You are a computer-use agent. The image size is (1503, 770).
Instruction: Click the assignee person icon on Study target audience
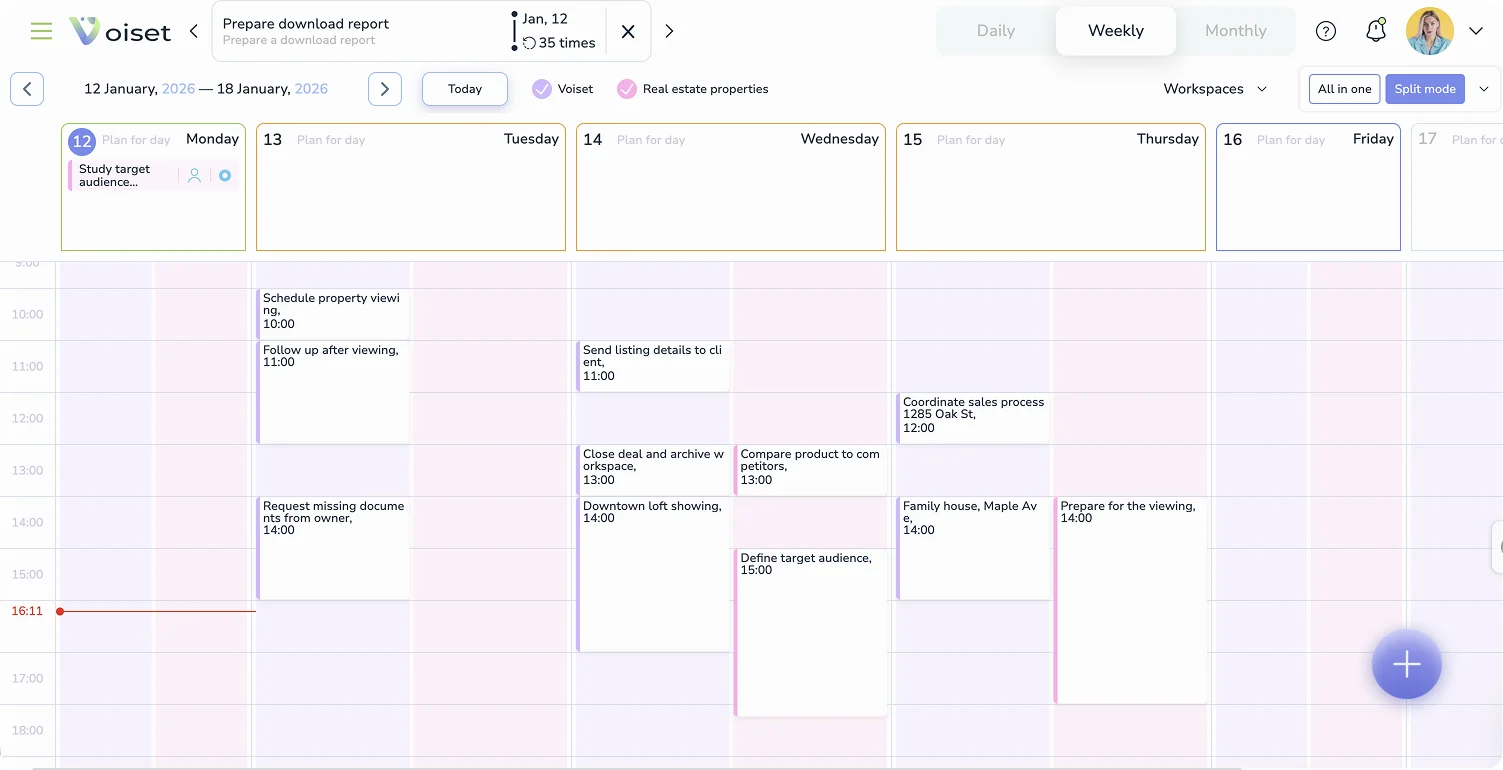[195, 175]
